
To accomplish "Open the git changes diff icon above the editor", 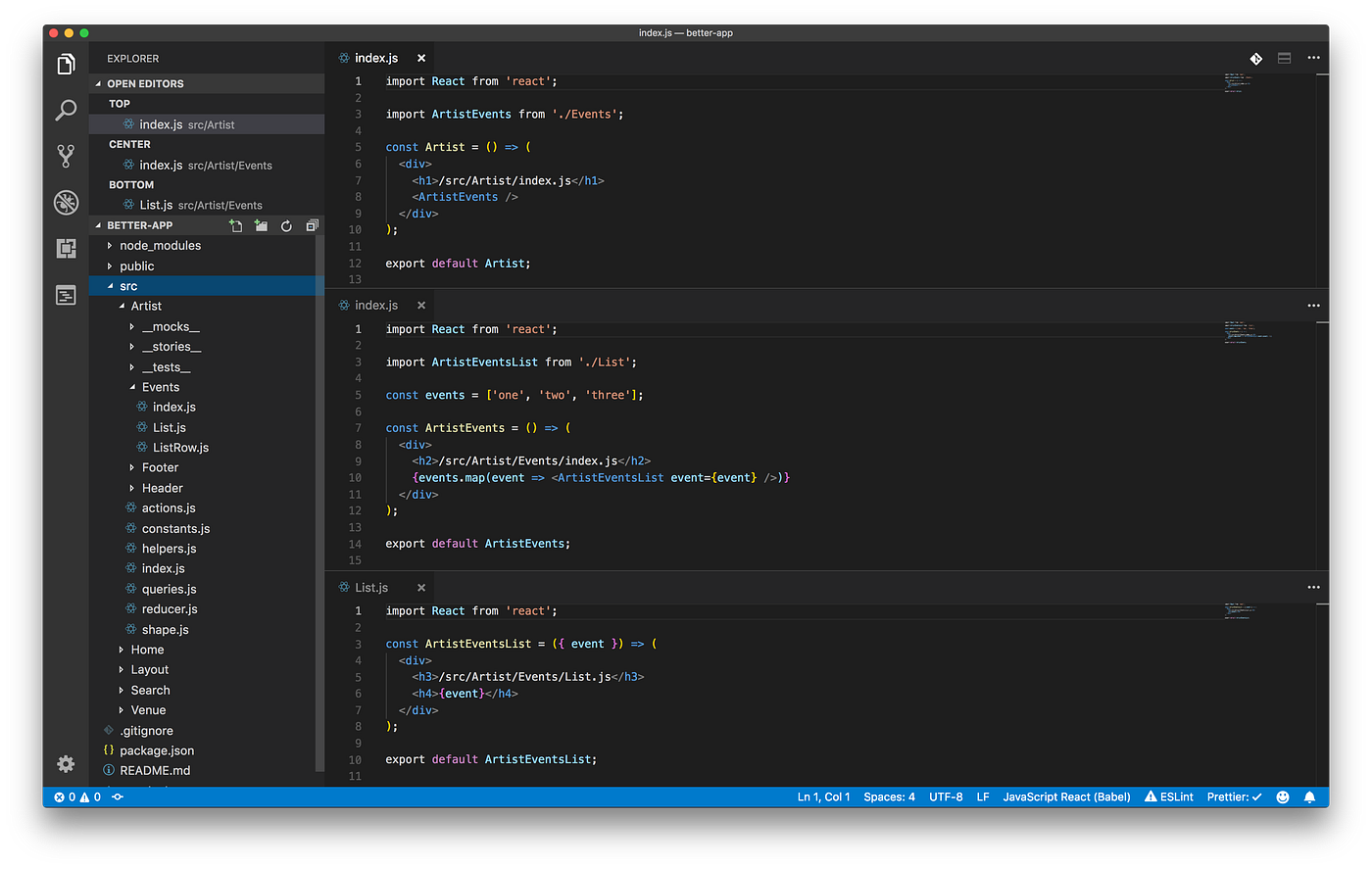I will pos(1255,58).
